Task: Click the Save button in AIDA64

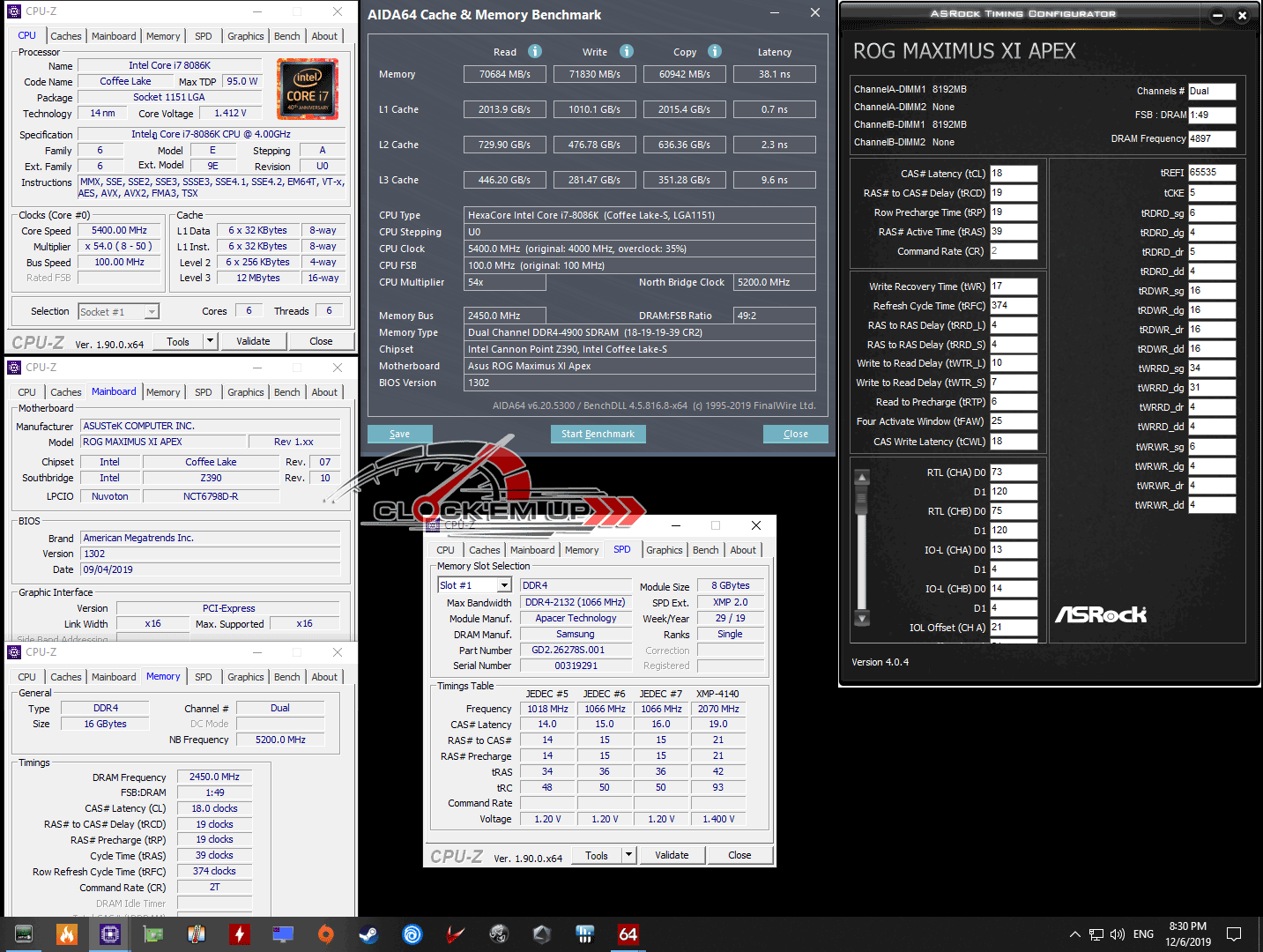Action: (400, 434)
